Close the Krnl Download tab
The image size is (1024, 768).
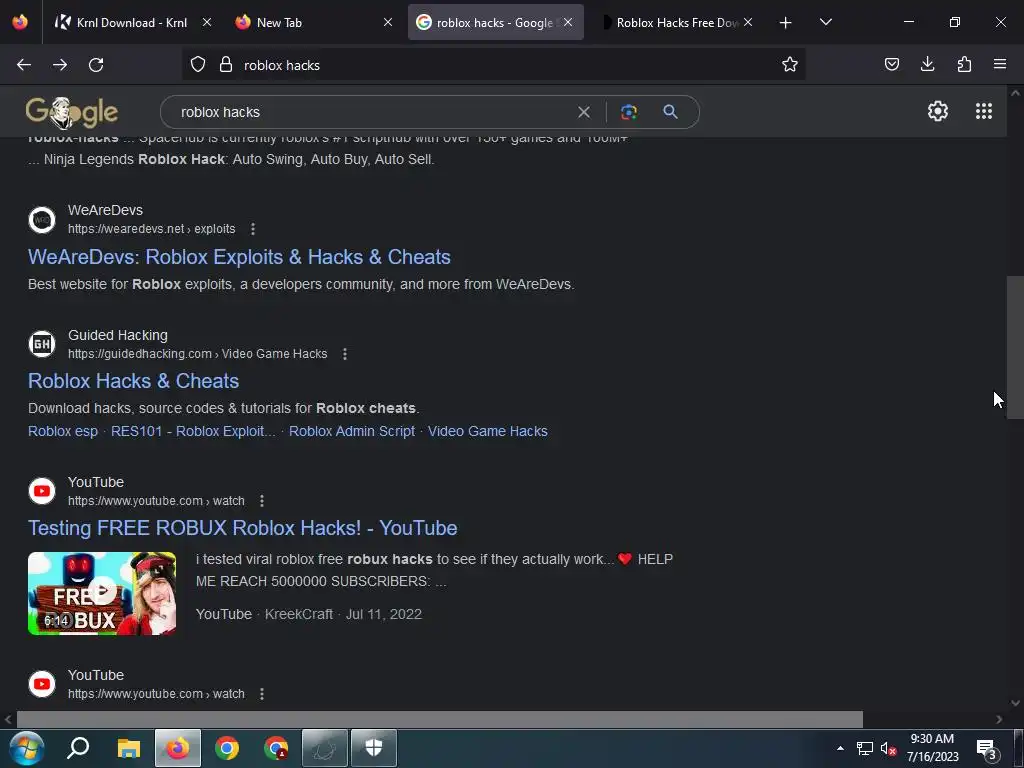(x=206, y=23)
